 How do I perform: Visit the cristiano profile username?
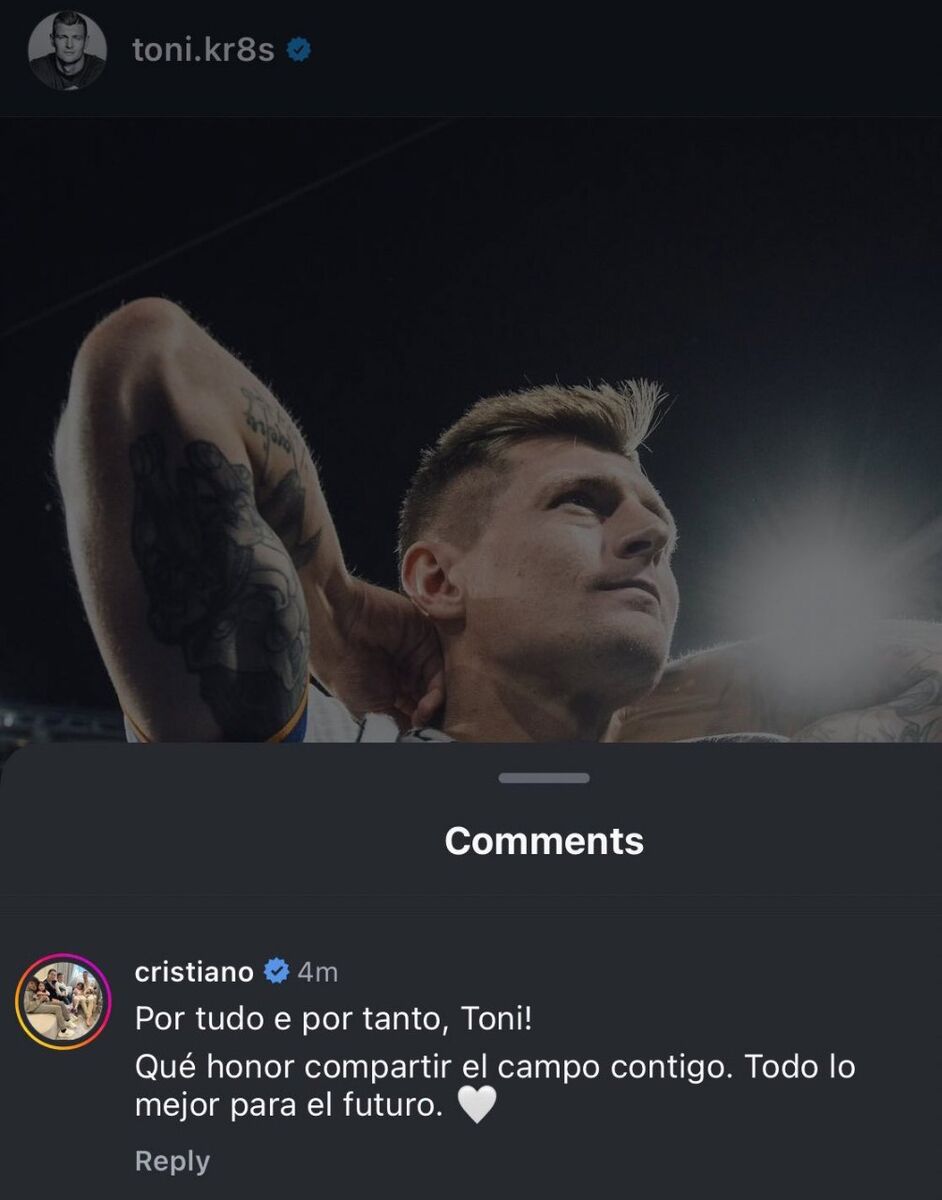pyautogui.click(x=194, y=971)
